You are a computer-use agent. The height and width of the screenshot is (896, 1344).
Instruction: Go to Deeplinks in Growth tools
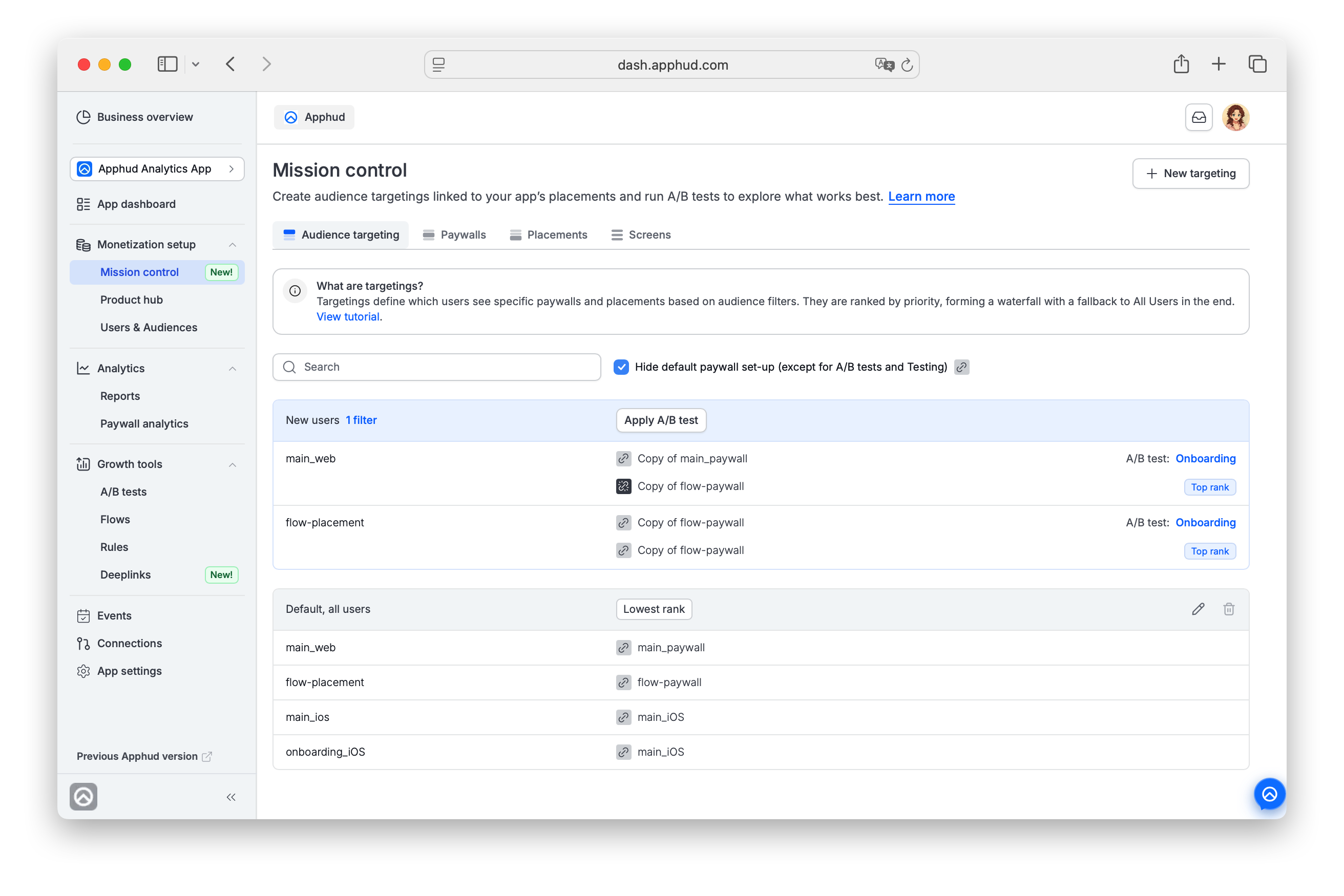[x=125, y=575]
